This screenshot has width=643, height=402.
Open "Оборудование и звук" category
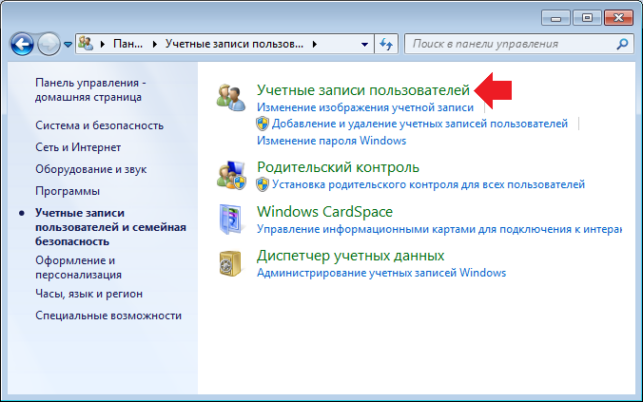91,169
